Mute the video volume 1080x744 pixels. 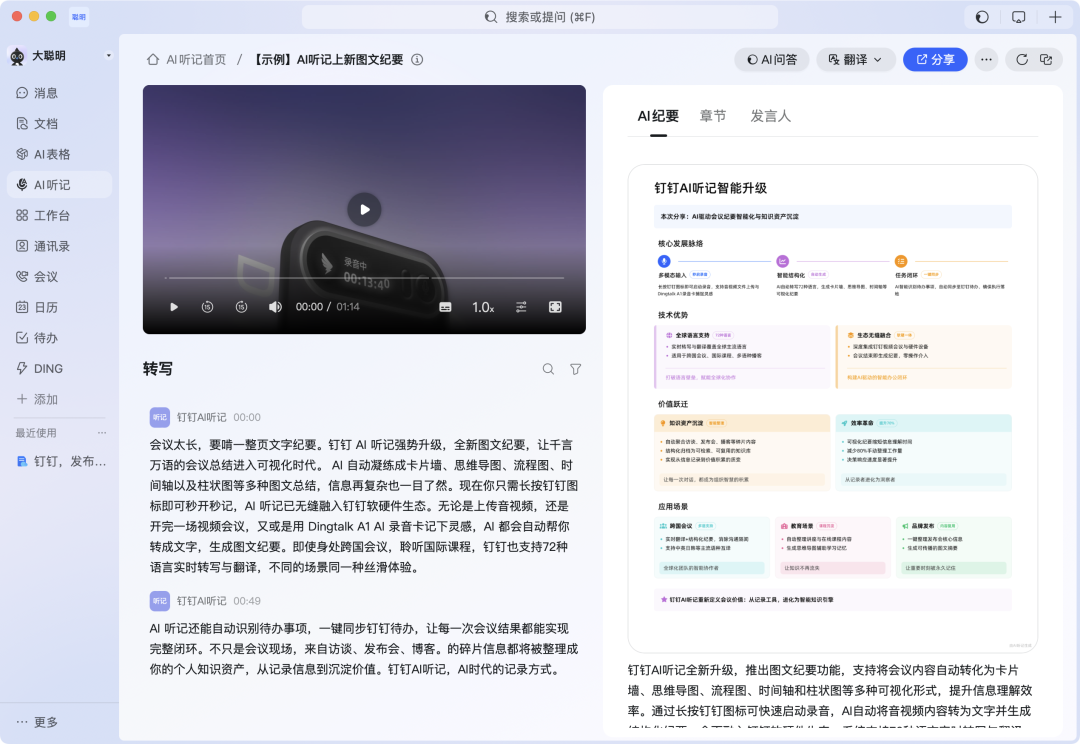(276, 307)
